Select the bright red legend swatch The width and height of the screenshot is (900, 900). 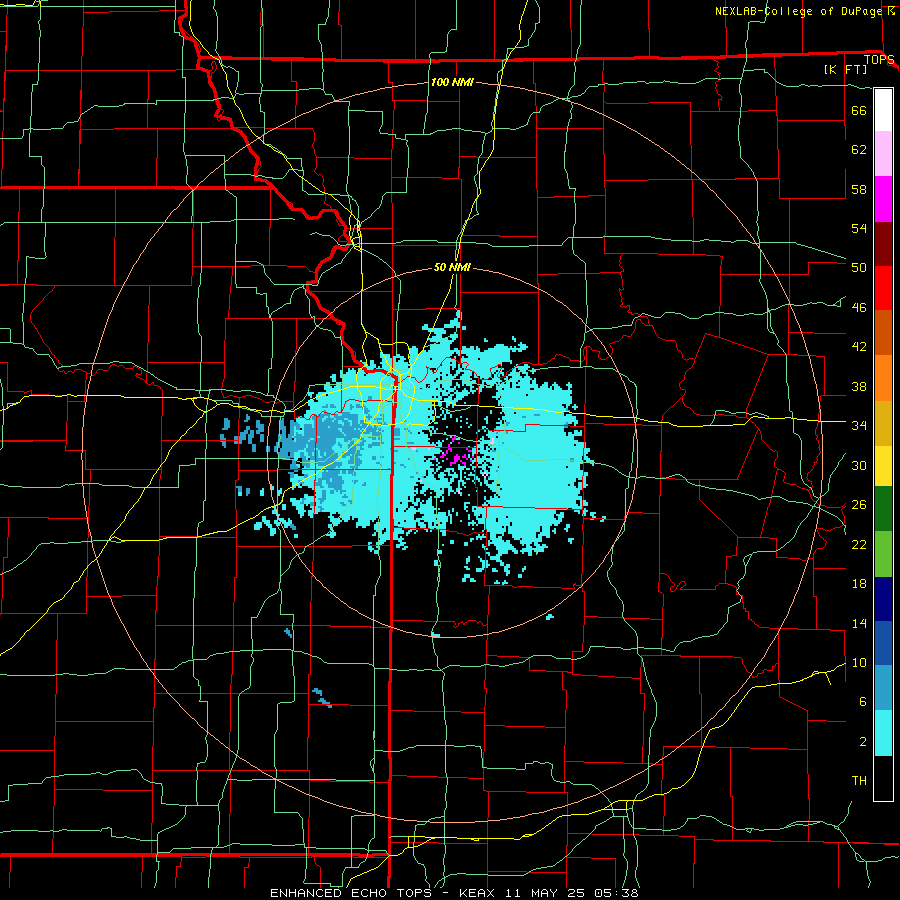883,288
